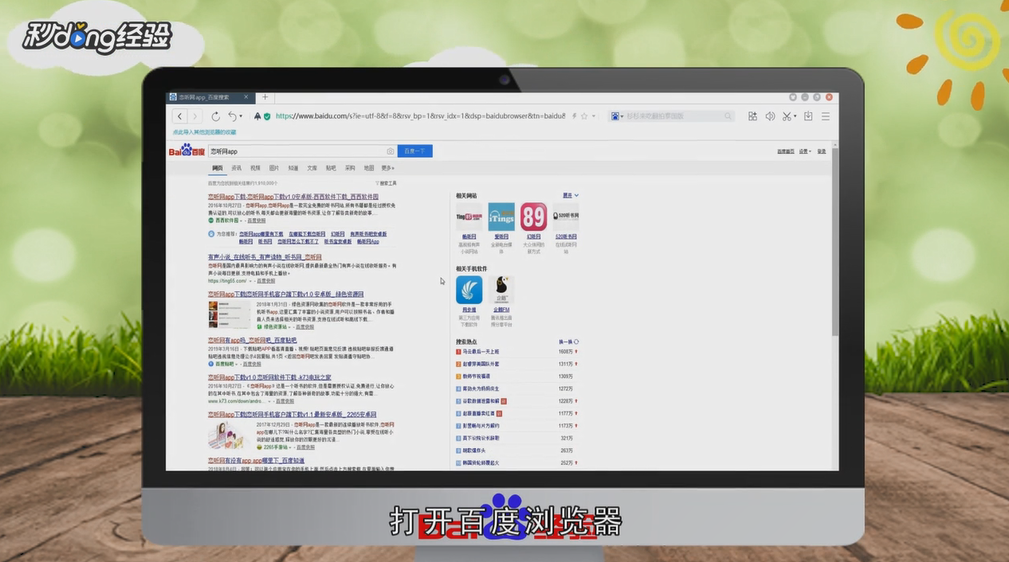
Task: Open a new tab with the plus button
Action: (x=264, y=97)
